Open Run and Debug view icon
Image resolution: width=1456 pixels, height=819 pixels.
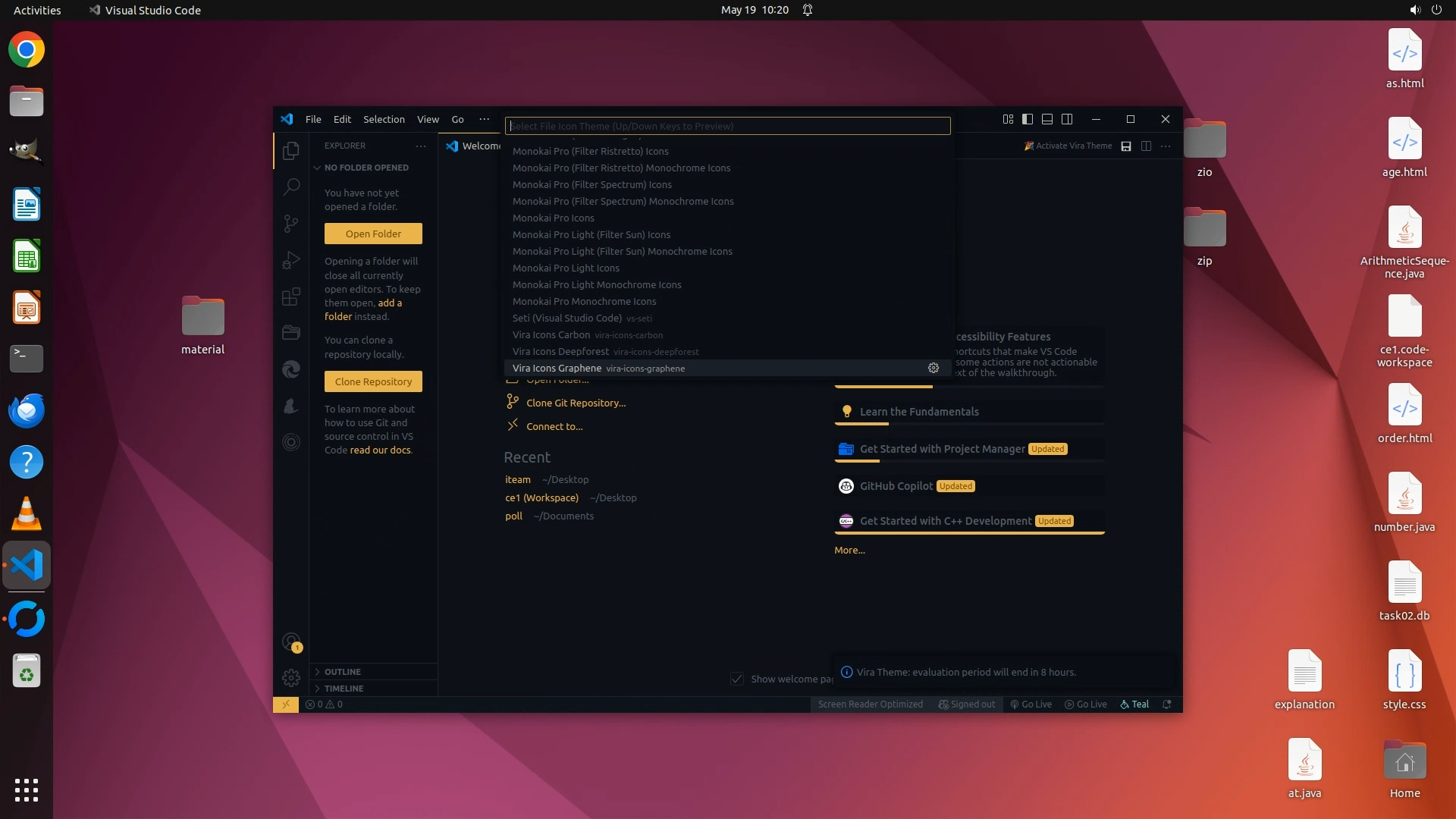click(x=291, y=260)
